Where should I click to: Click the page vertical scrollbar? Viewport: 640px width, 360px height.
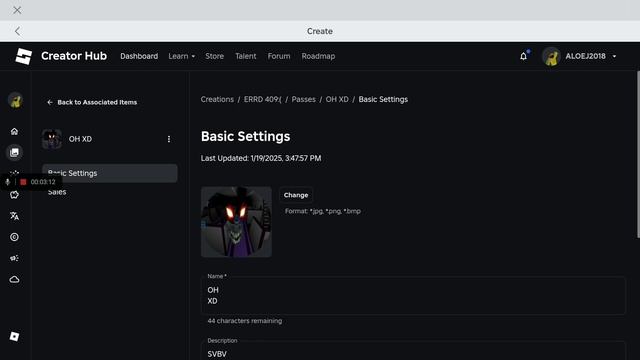coord(638,155)
